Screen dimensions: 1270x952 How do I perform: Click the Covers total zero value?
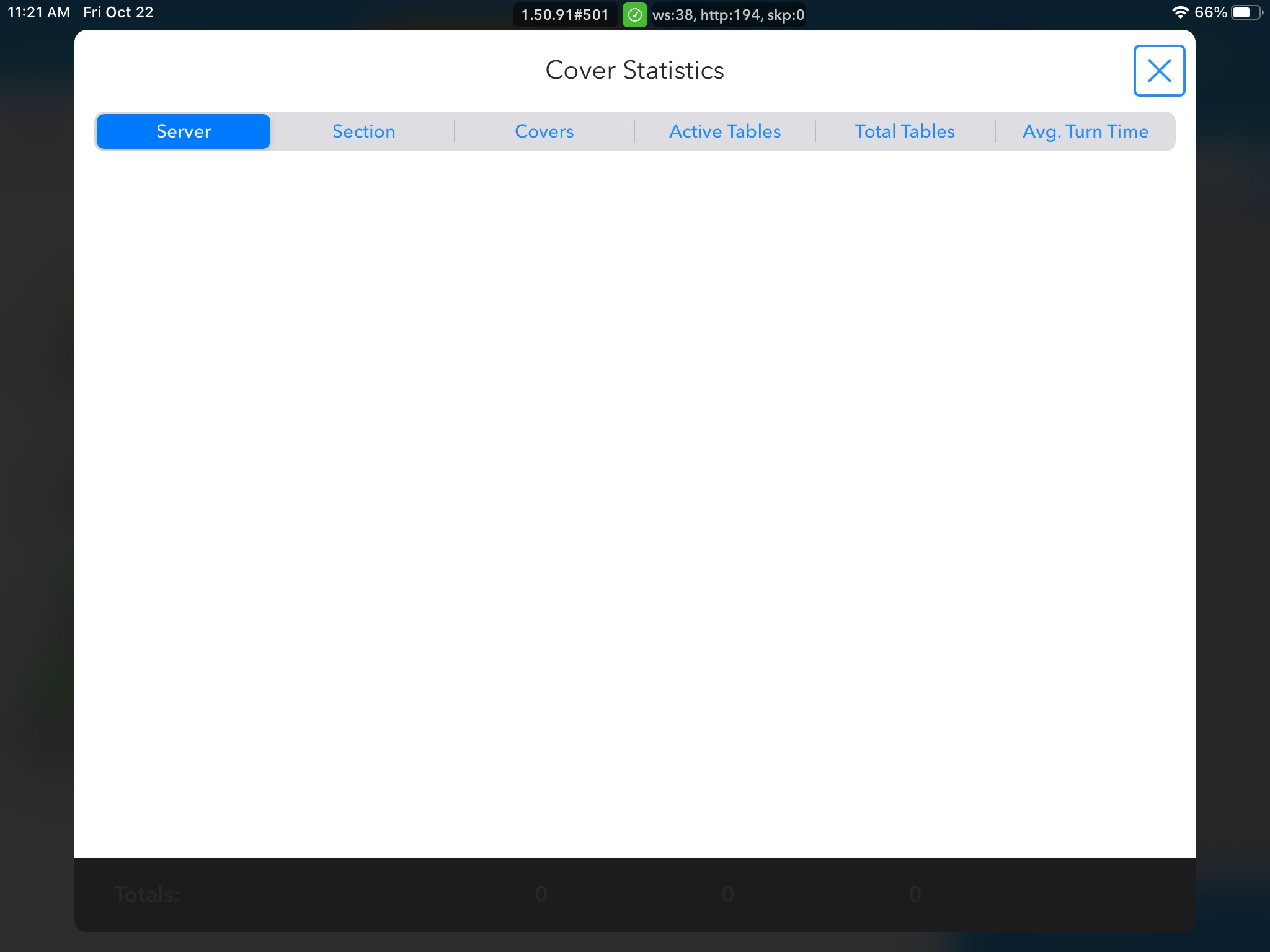click(x=541, y=894)
